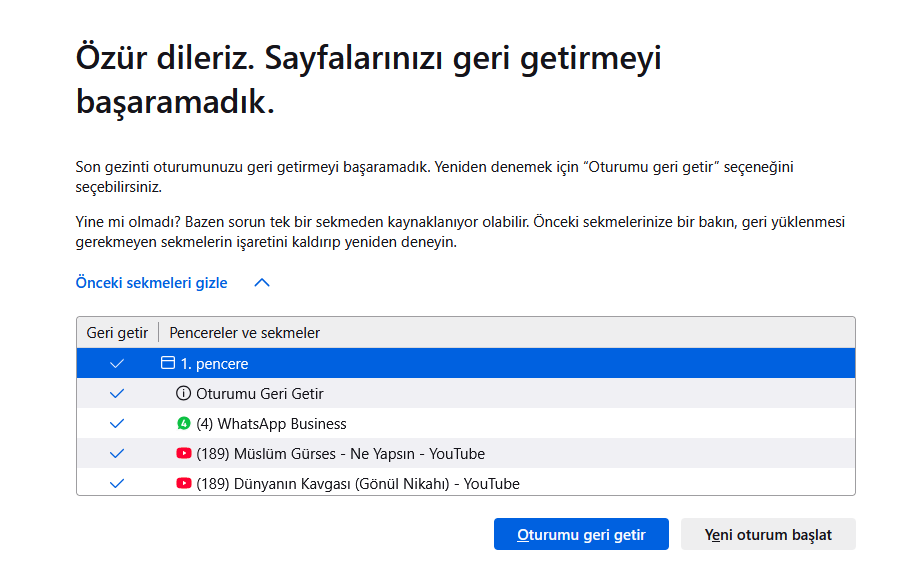Select the Müslüm Gürses - Ne Yapsın row
This screenshot has height=563, width=917.
pos(466,453)
